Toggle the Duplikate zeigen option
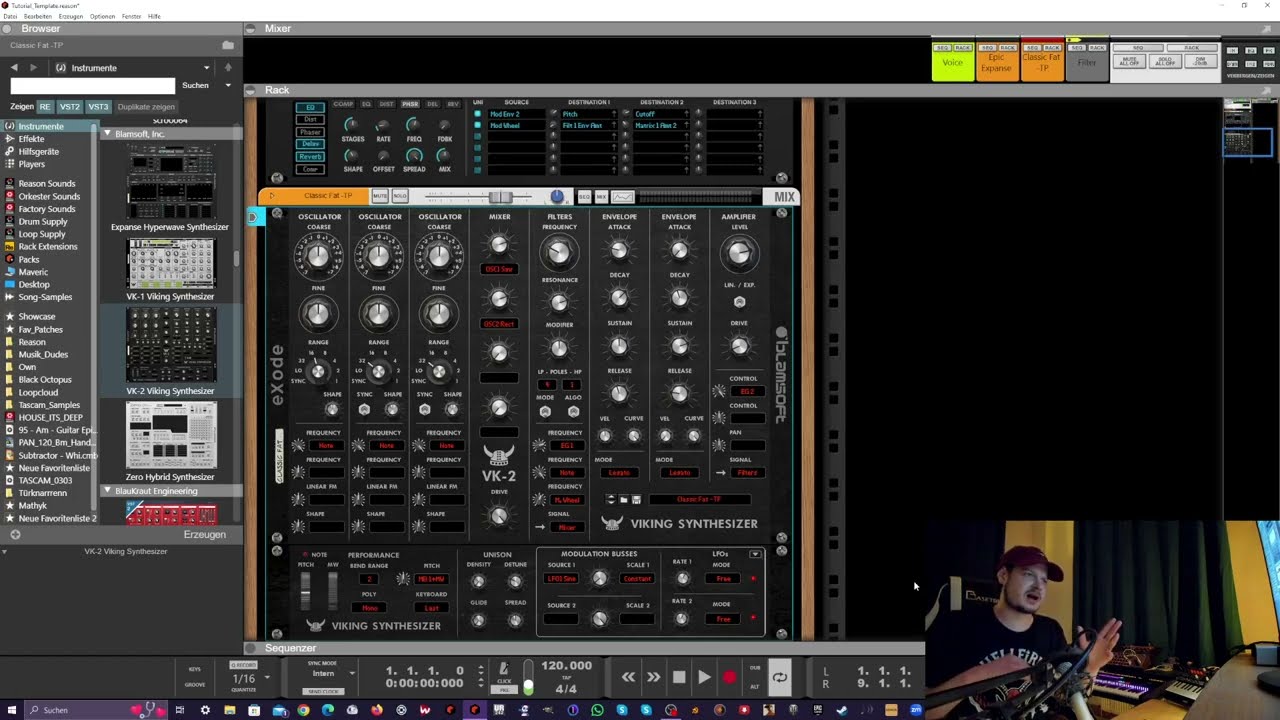The width and height of the screenshot is (1280, 720). [146, 106]
